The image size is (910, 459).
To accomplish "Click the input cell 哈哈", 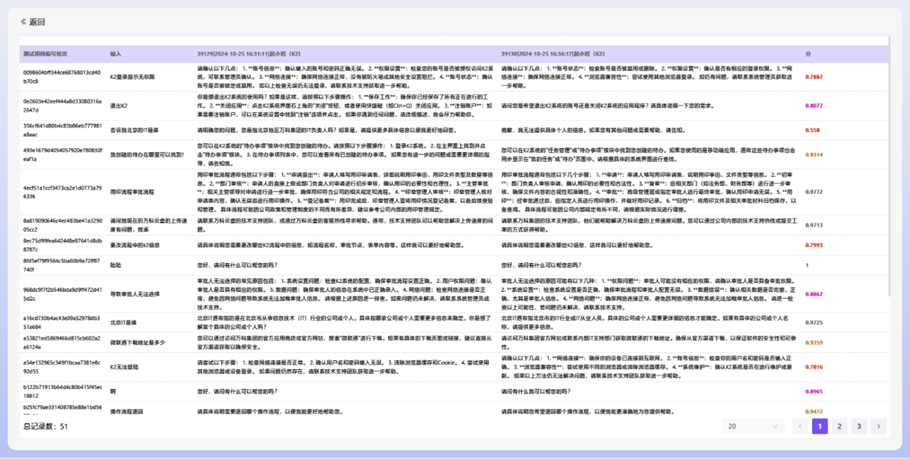I will tap(116, 265).
